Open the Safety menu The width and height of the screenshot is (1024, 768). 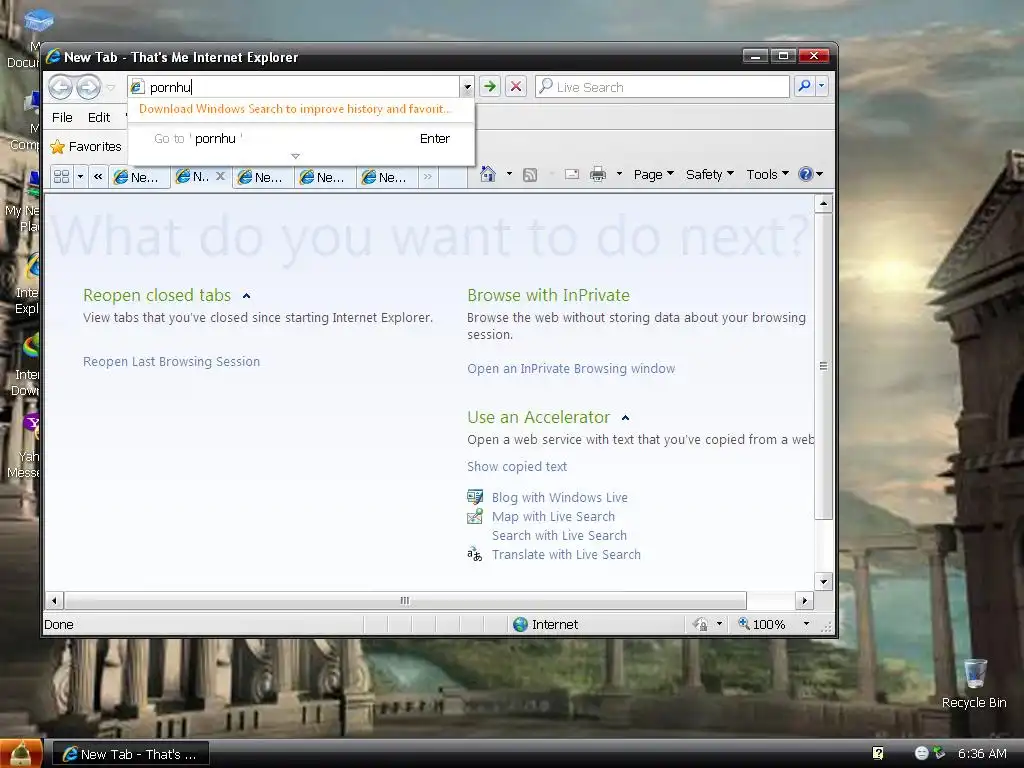pos(710,174)
